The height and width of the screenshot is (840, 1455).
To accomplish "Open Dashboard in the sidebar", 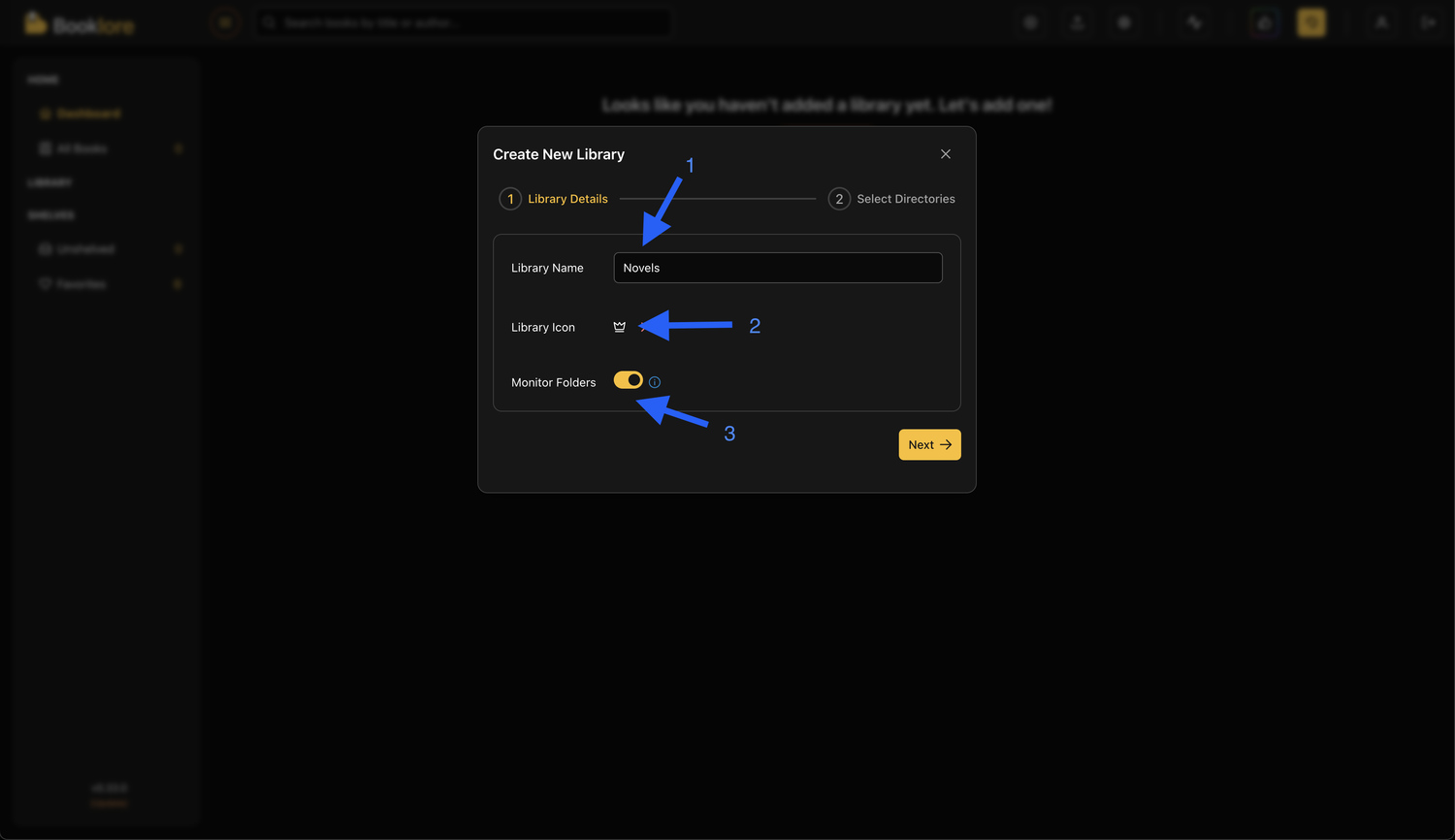I will tap(88, 113).
